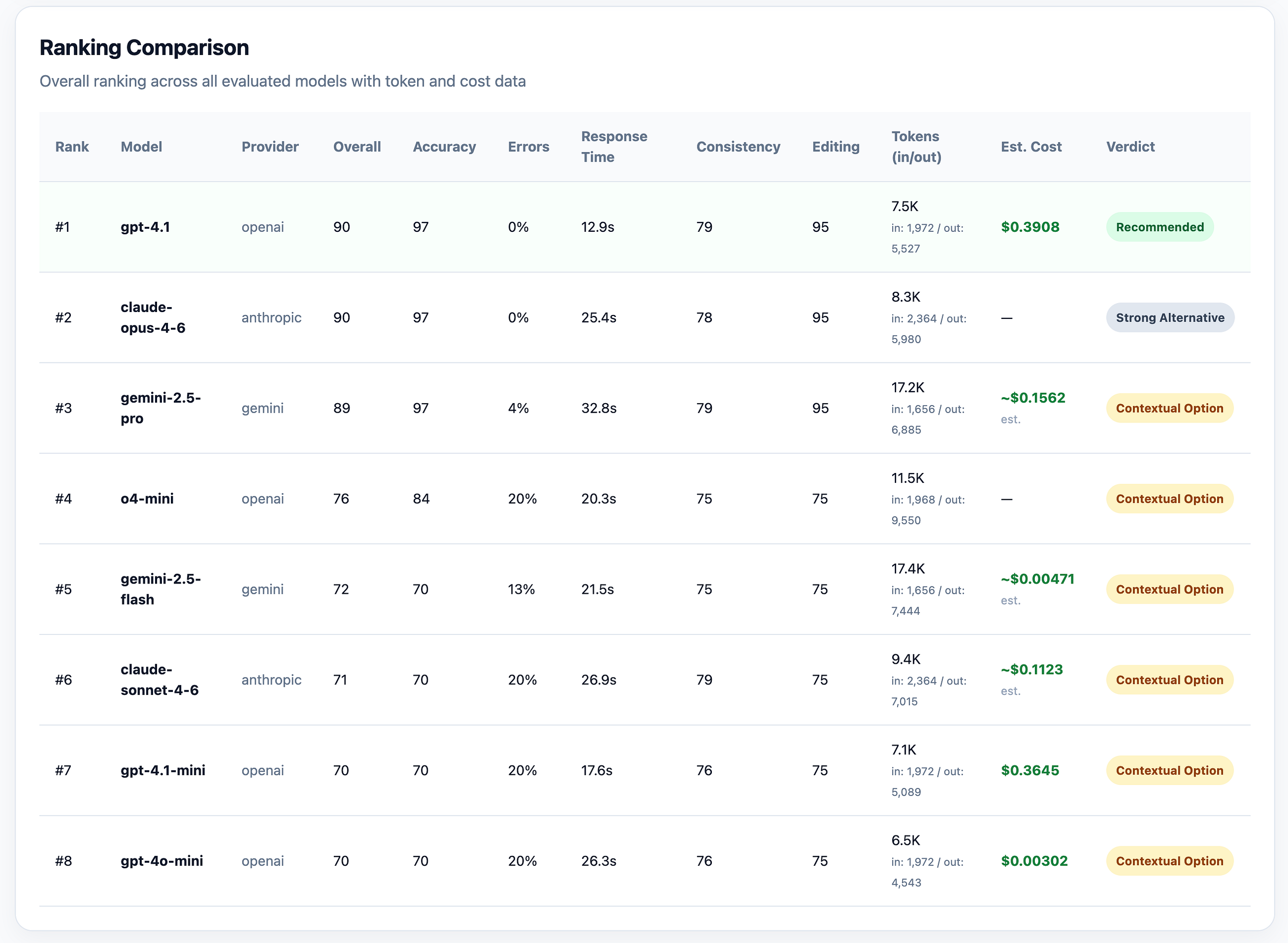This screenshot has height=943, width=1288.
Task: Click the ~$0.1123 estimated cost
Action: (1032, 670)
